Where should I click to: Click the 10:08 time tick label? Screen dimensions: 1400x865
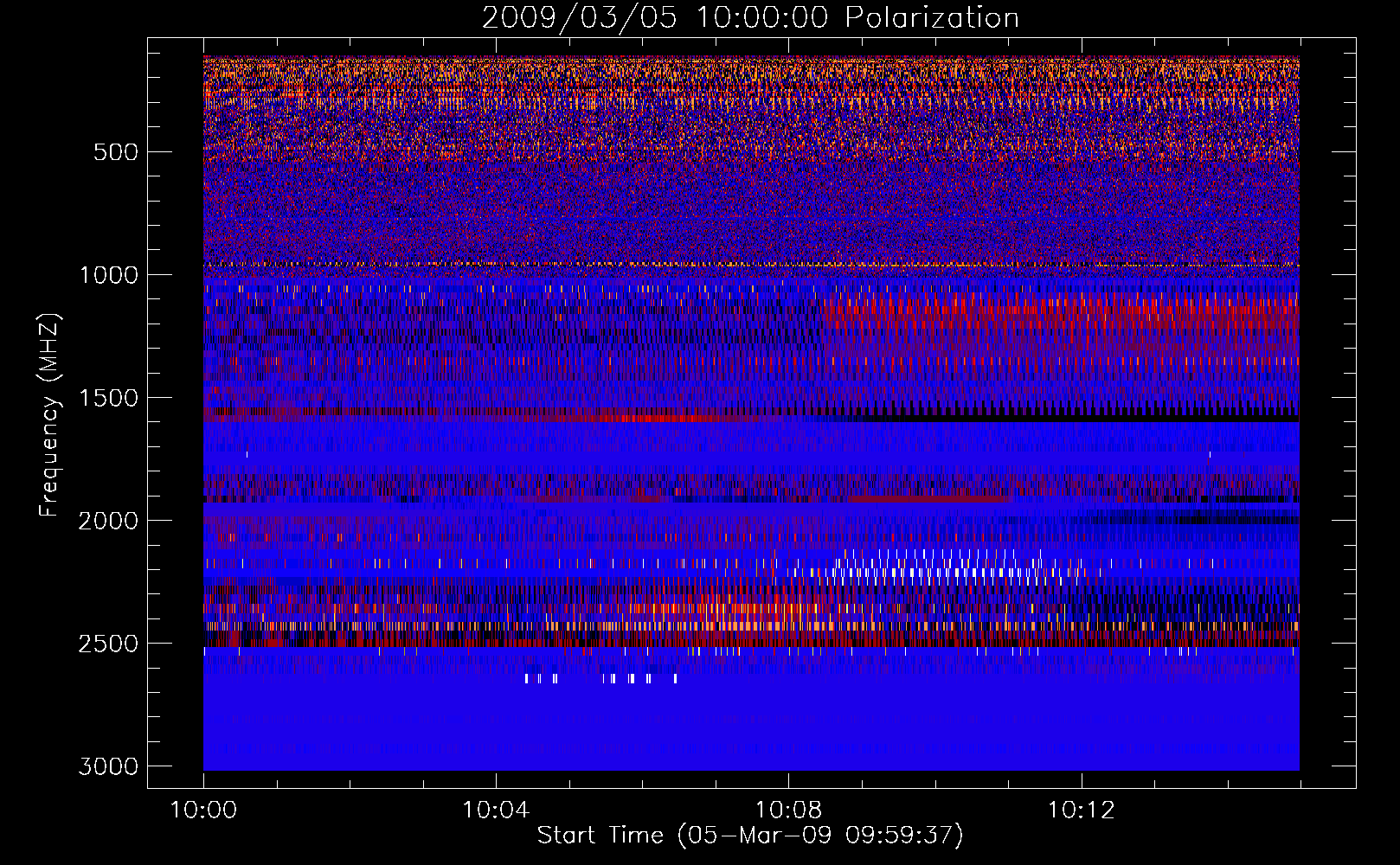(x=788, y=811)
